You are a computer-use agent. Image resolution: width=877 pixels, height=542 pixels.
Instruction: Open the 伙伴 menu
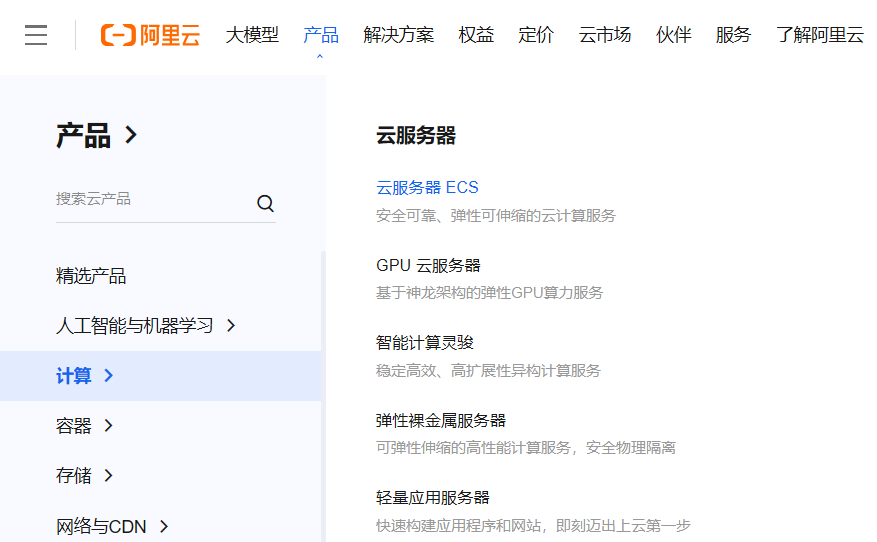tap(673, 35)
